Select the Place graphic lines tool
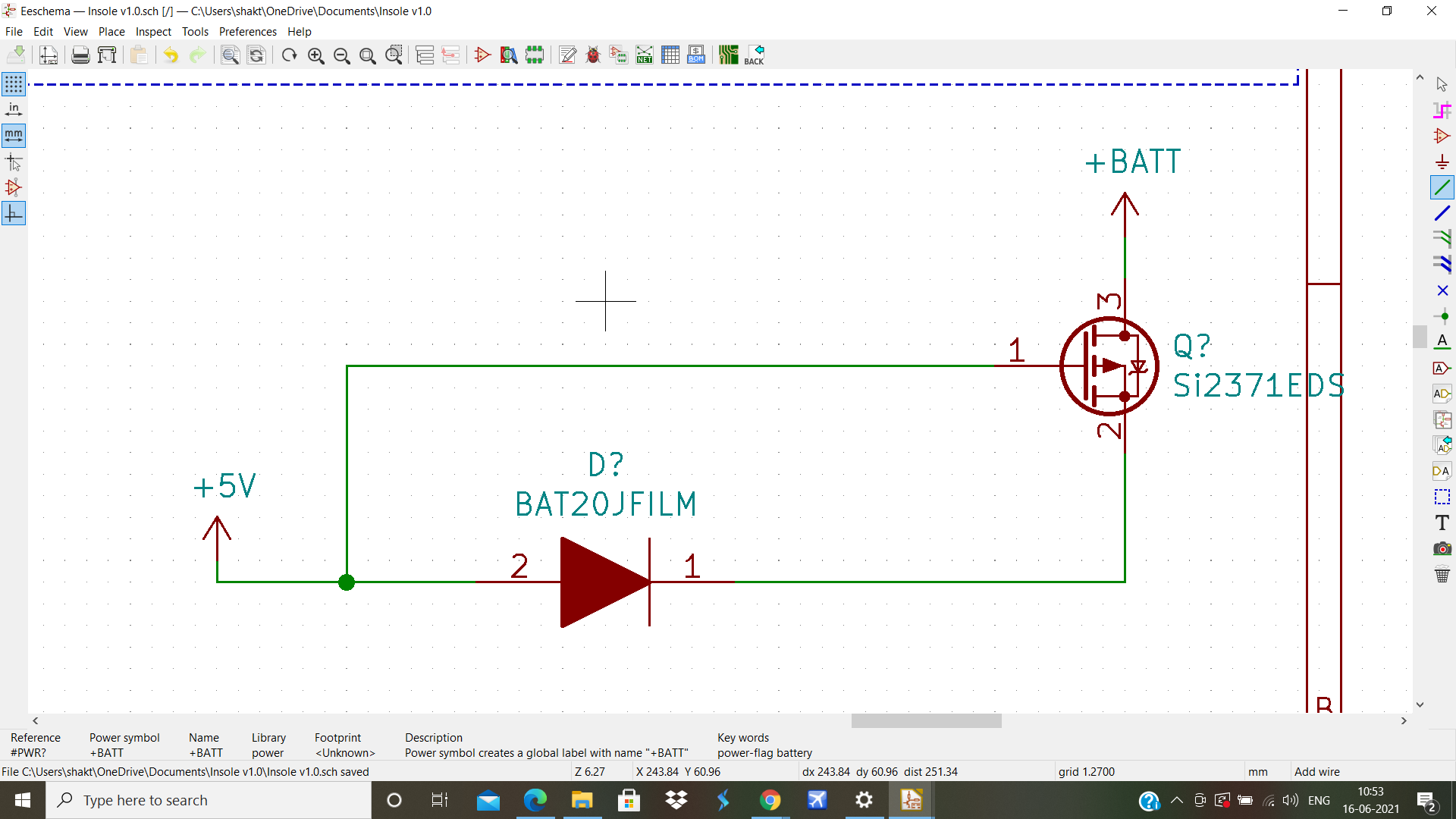The width and height of the screenshot is (1456, 819). click(1442, 497)
